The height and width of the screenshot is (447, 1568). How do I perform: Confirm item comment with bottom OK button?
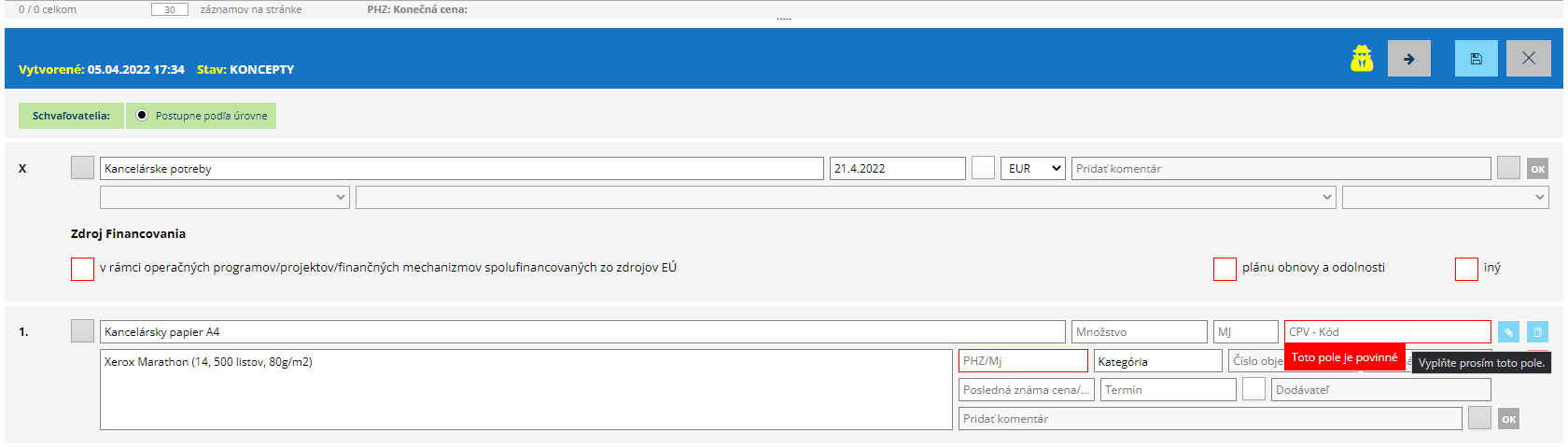(x=1508, y=419)
